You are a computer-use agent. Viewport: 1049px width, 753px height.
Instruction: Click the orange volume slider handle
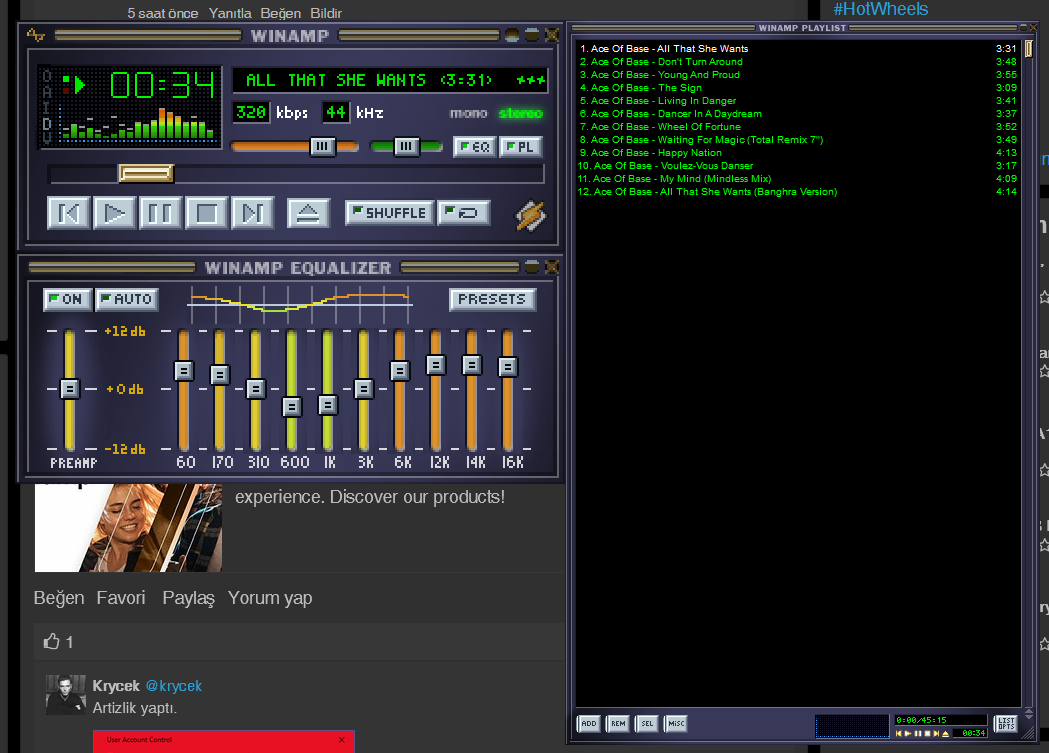(322, 146)
